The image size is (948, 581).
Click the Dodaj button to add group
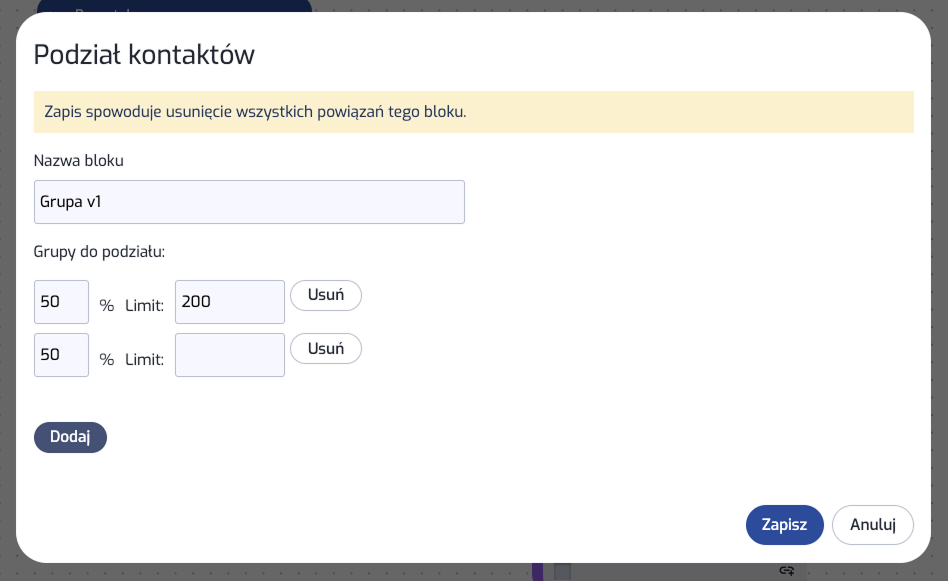click(70, 437)
